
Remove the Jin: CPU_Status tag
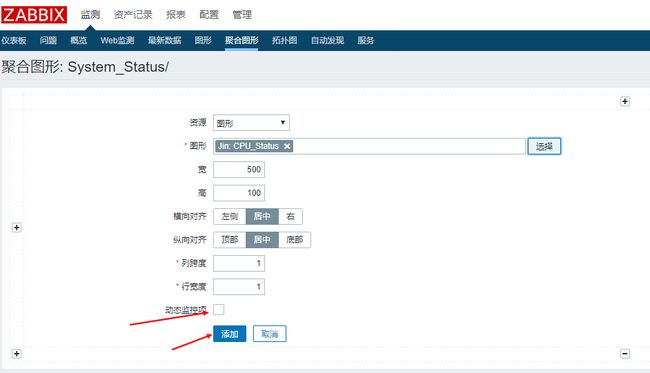(x=287, y=146)
